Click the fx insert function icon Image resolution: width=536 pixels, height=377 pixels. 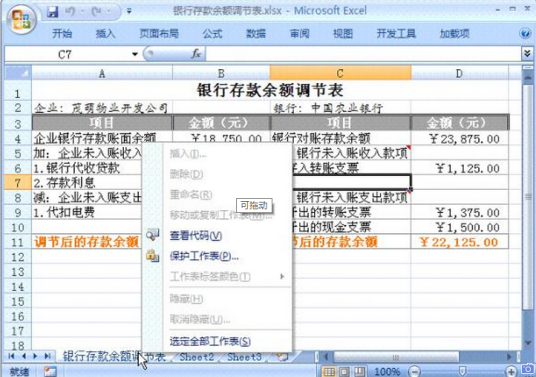pos(196,54)
